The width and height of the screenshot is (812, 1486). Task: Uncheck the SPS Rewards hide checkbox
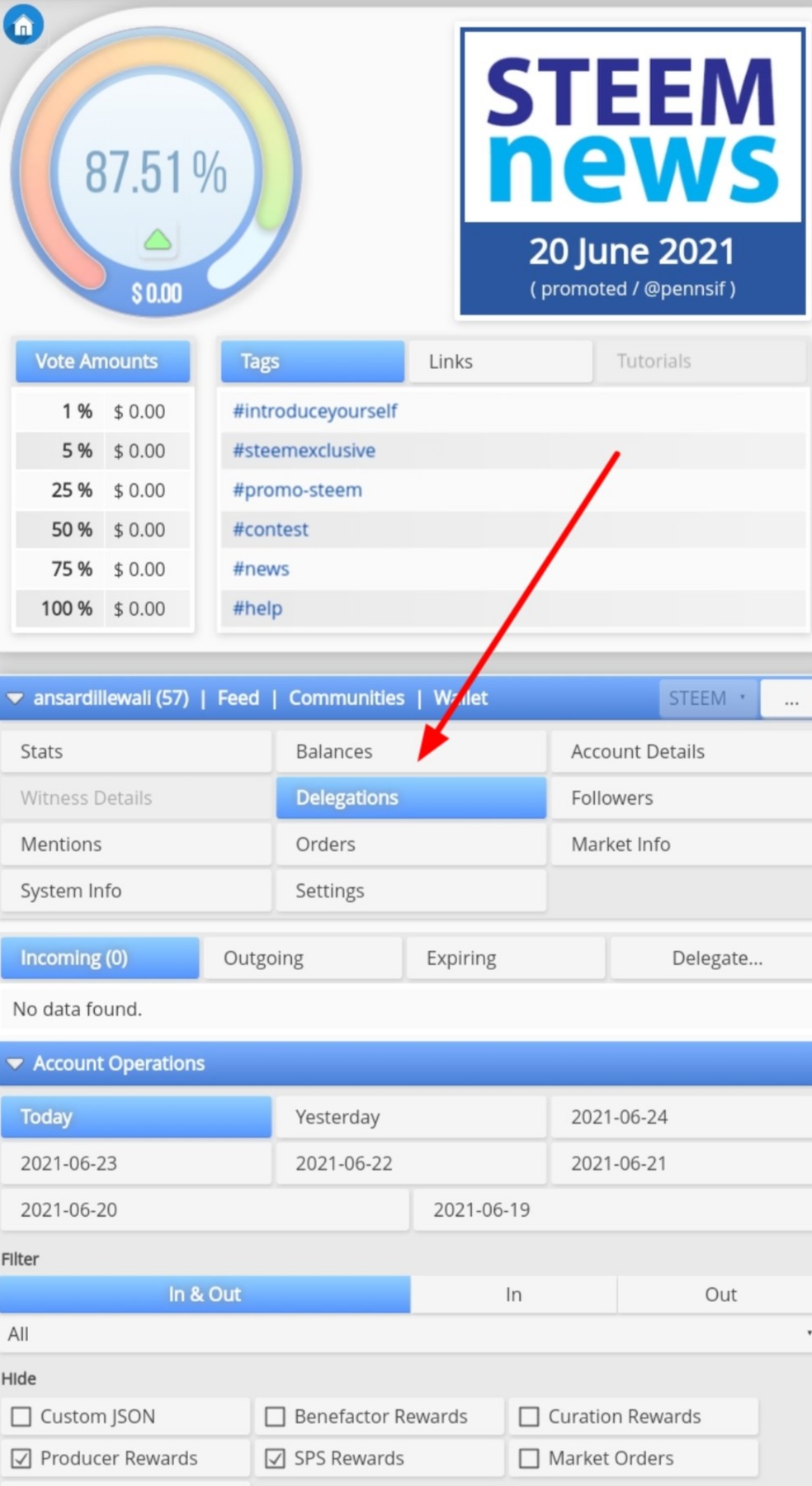click(275, 1459)
